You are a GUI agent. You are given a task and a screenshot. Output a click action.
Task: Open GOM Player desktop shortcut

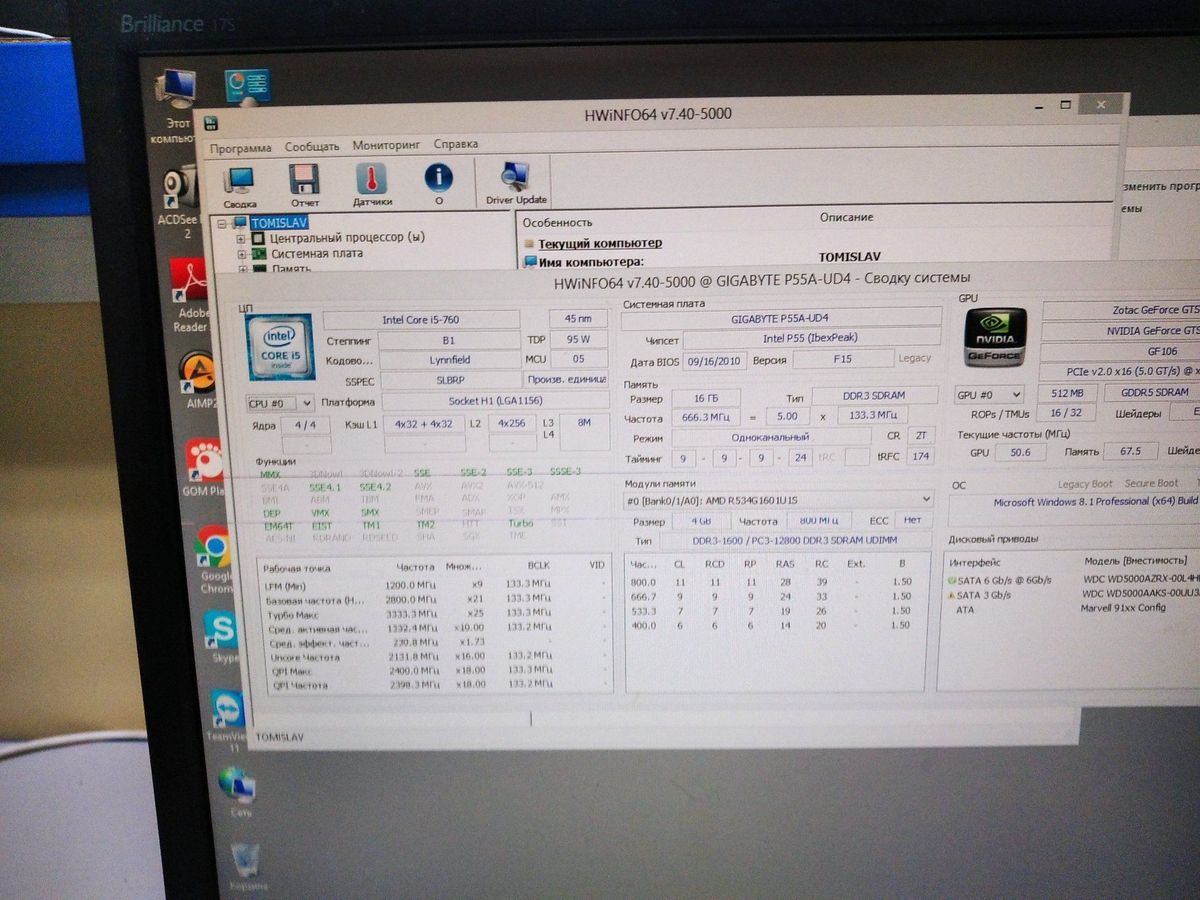[204, 466]
